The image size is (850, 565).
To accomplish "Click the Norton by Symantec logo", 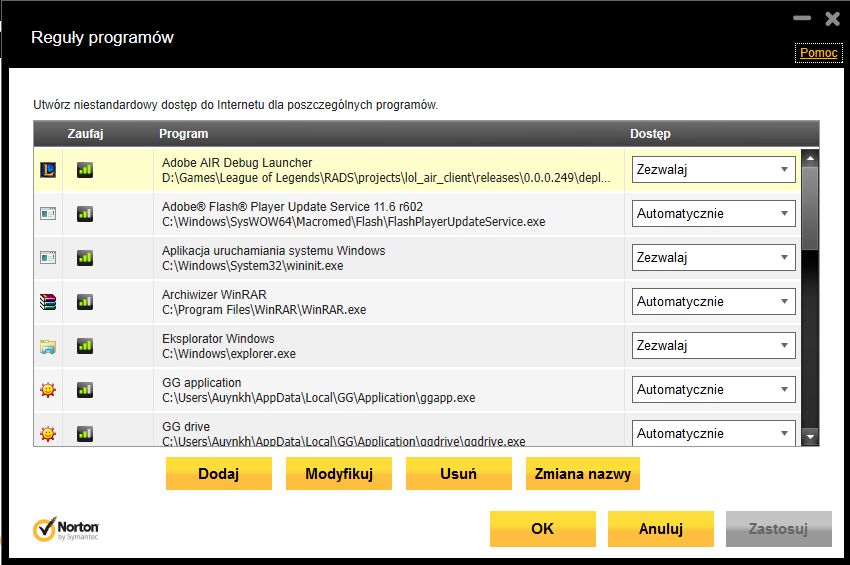I will tap(66, 529).
